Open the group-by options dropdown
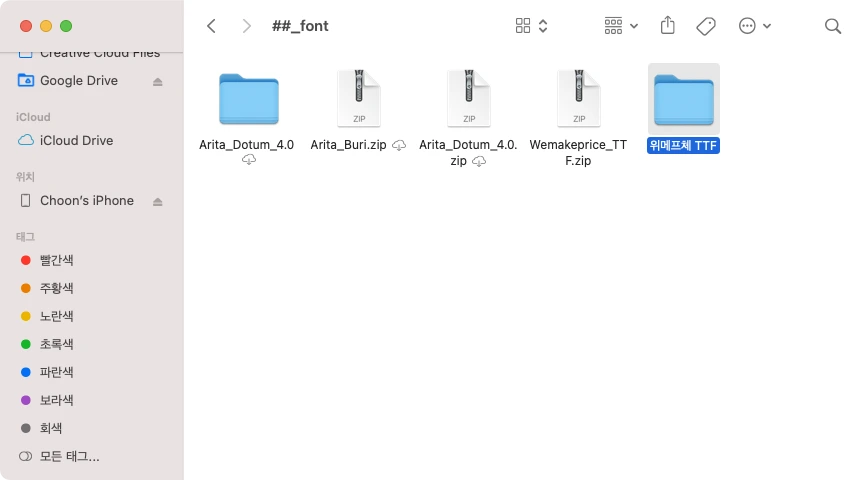 point(621,26)
